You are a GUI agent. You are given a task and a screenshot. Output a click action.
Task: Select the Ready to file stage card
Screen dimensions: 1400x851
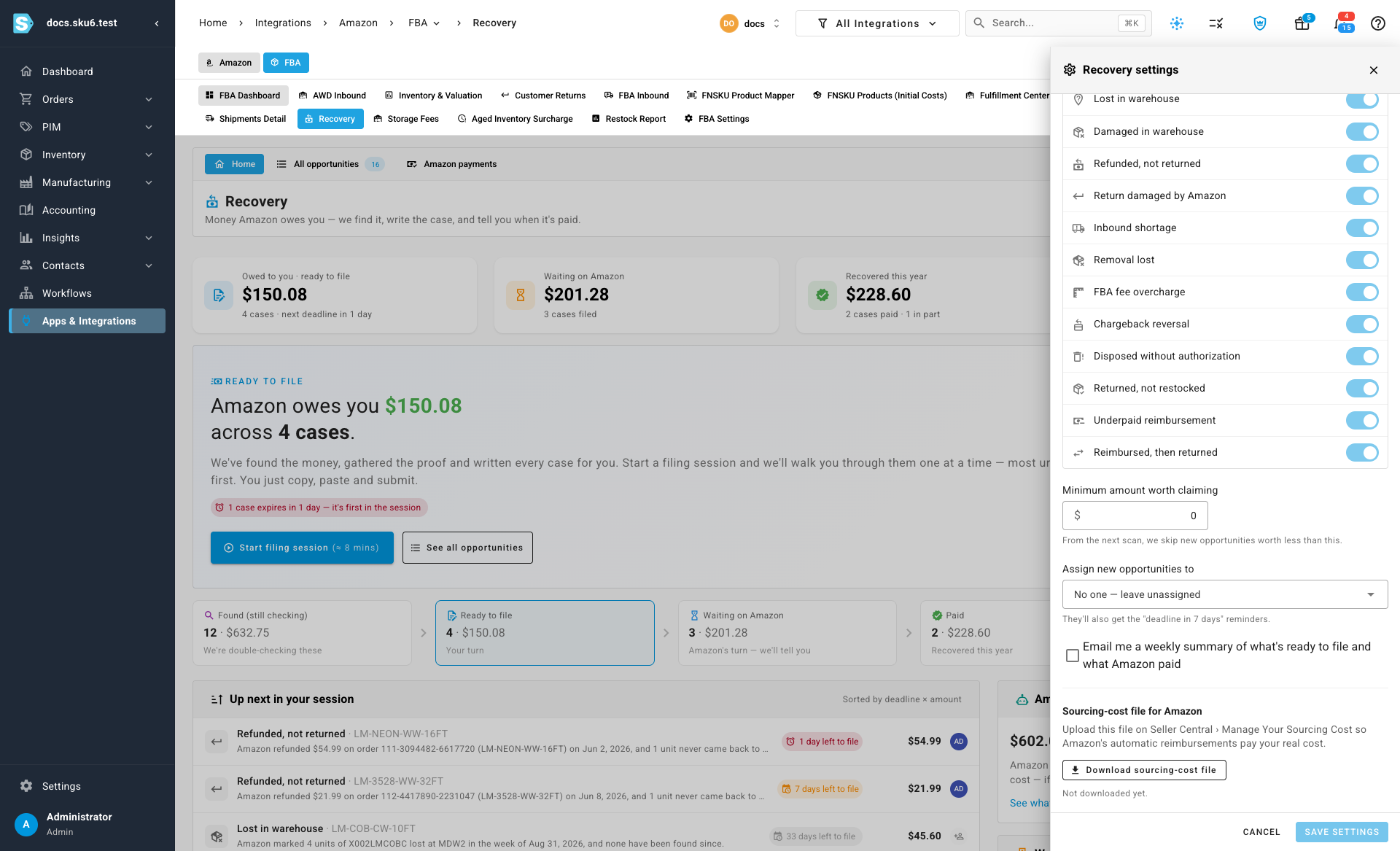545,633
